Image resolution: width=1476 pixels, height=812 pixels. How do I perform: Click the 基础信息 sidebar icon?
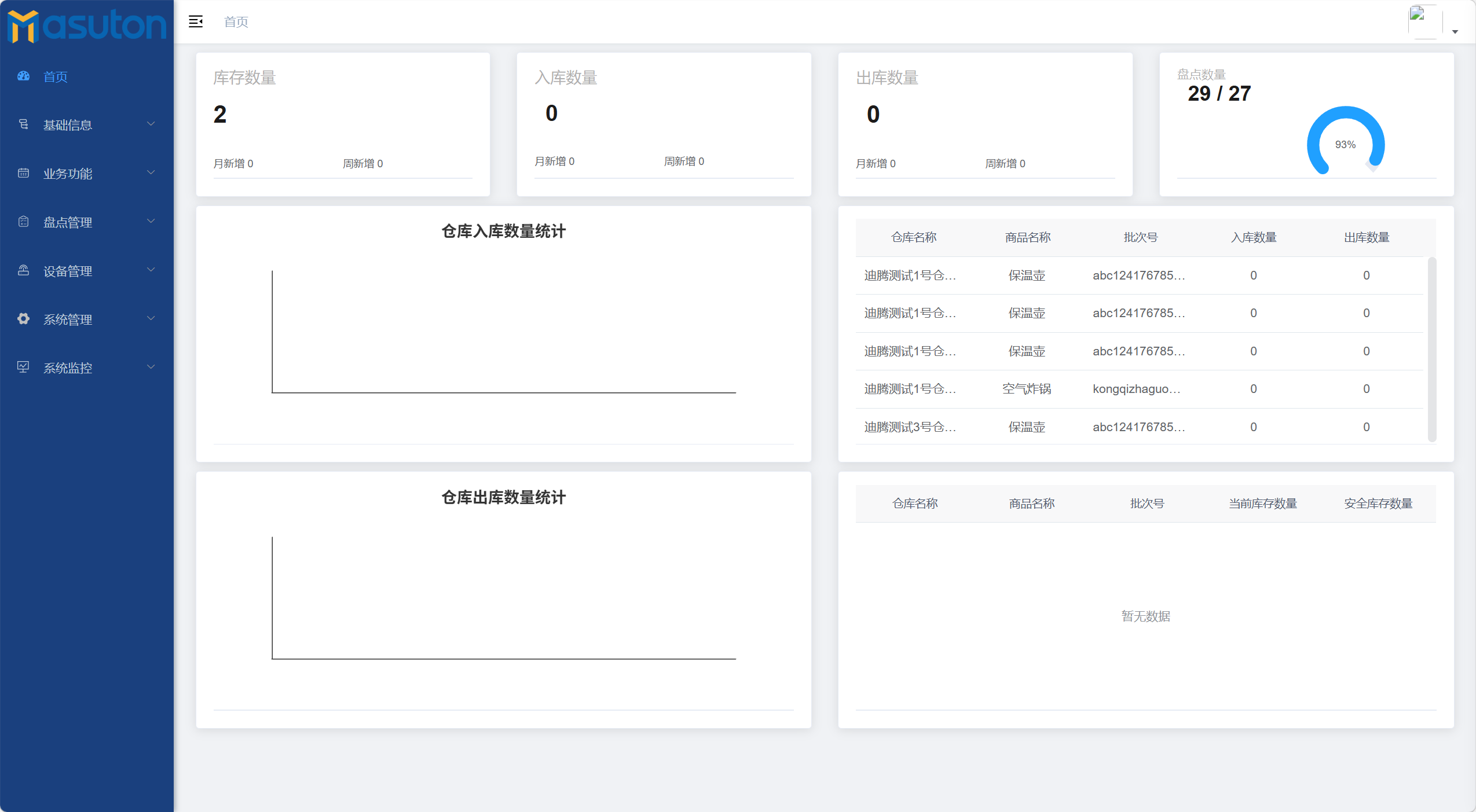click(23, 124)
